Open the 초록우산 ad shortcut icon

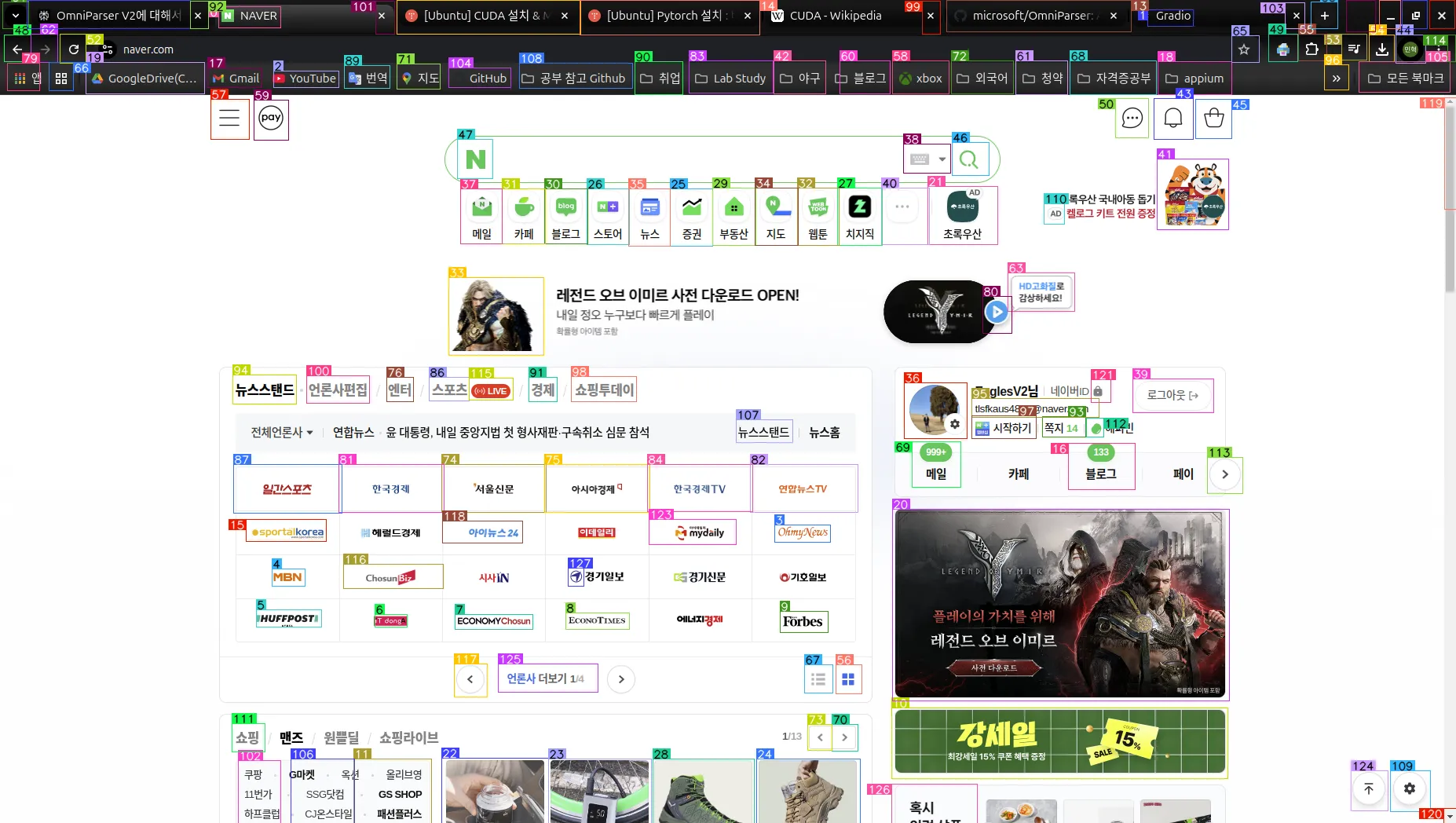point(963,216)
